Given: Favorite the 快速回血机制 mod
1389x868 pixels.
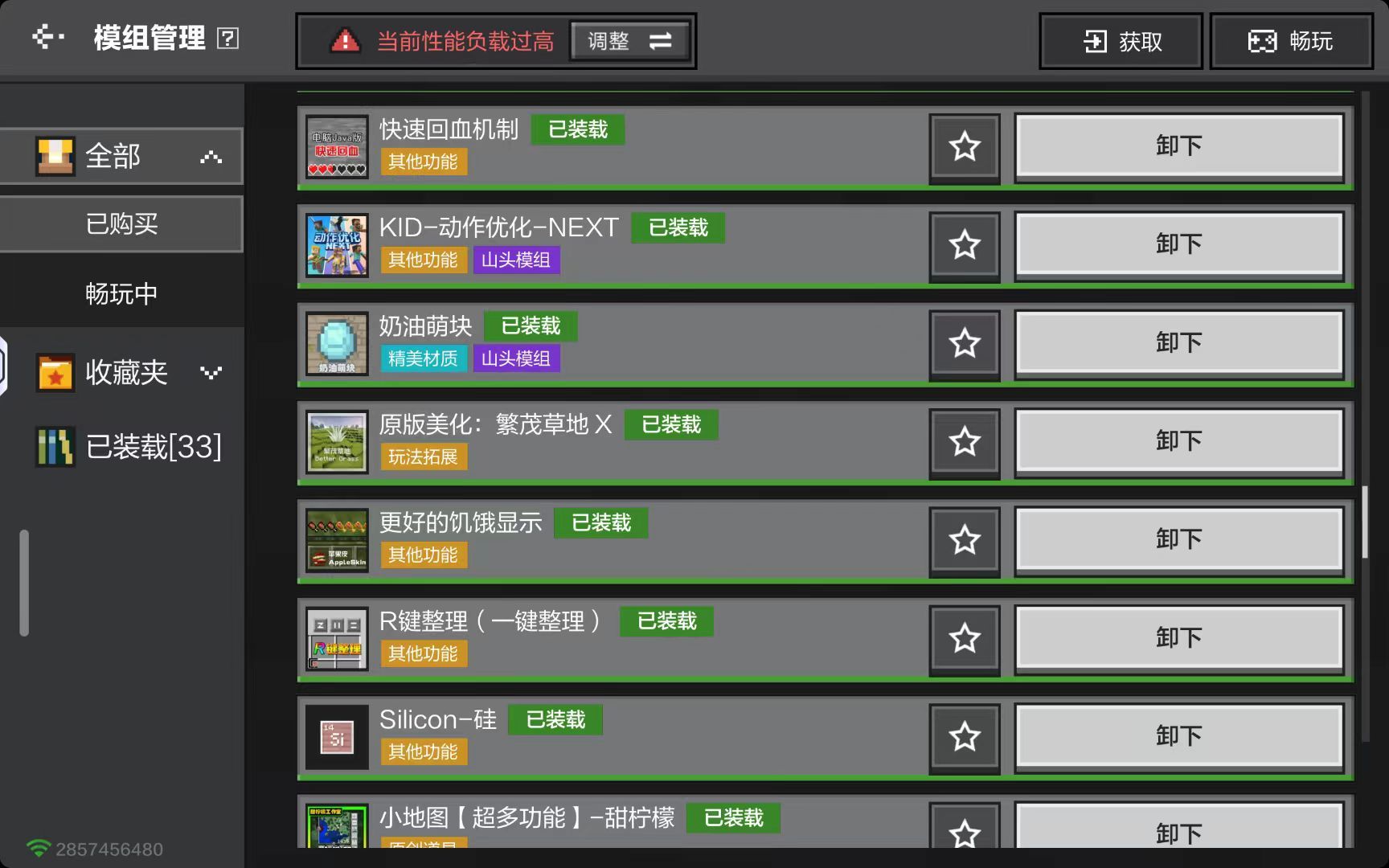Looking at the screenshot, I should tap(965, 147).
